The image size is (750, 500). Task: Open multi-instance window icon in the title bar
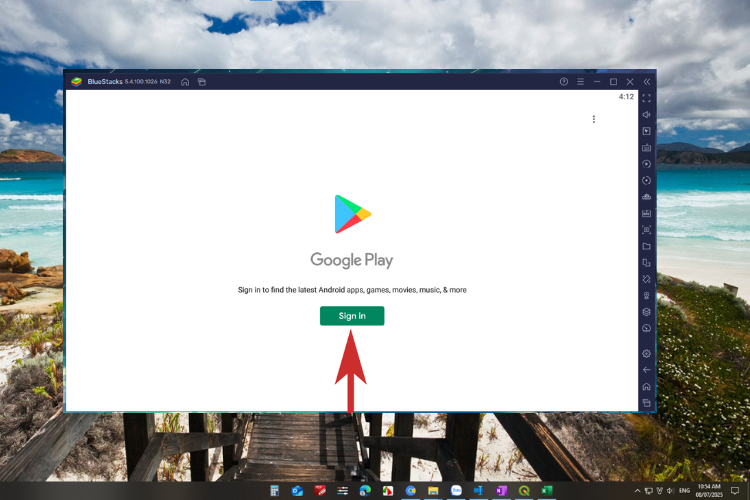click(202, 82)
